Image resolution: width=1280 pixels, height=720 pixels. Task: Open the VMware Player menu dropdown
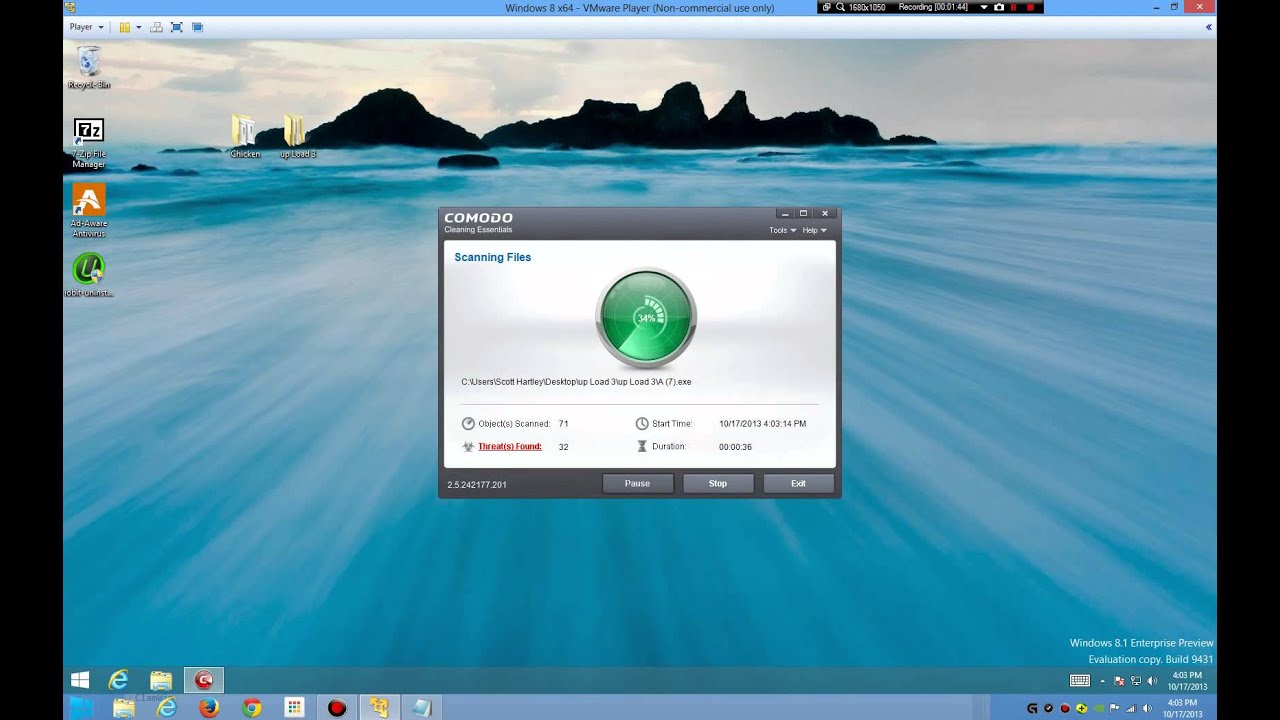pos(87,27)
